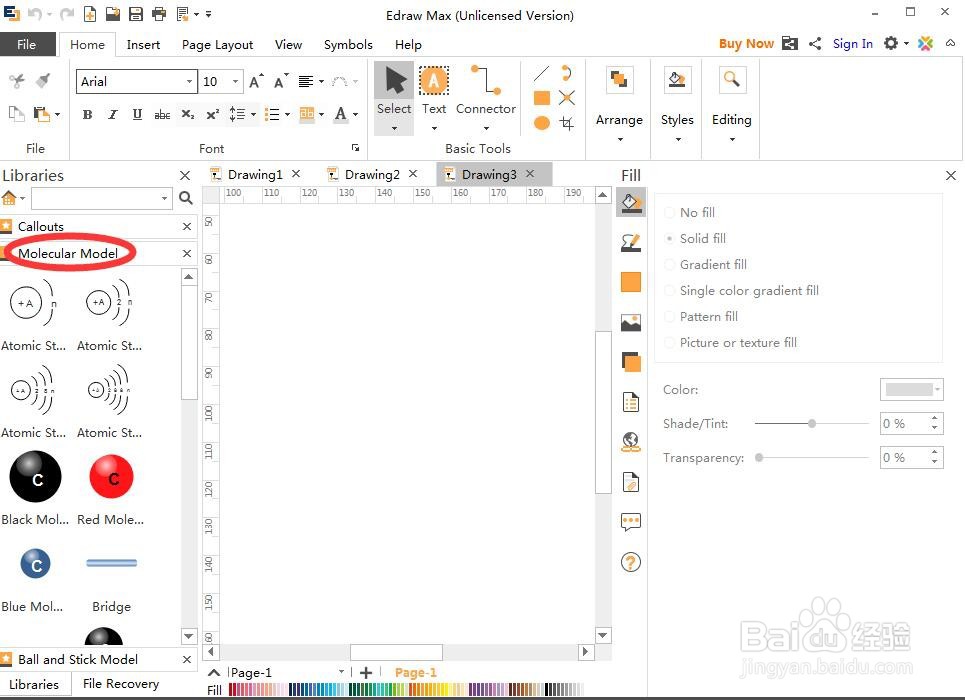Switch to the Drawing2 document tab
The height and width of the screenshot is (700, 965).
(x=372, y=174)
